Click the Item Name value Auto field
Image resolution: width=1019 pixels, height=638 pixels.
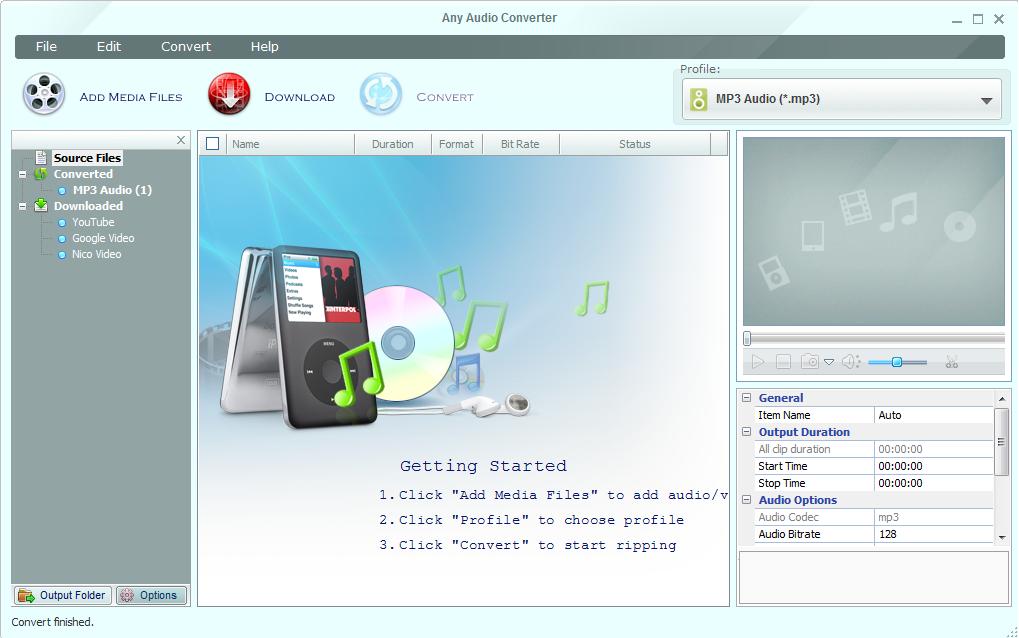pos(934,415)
